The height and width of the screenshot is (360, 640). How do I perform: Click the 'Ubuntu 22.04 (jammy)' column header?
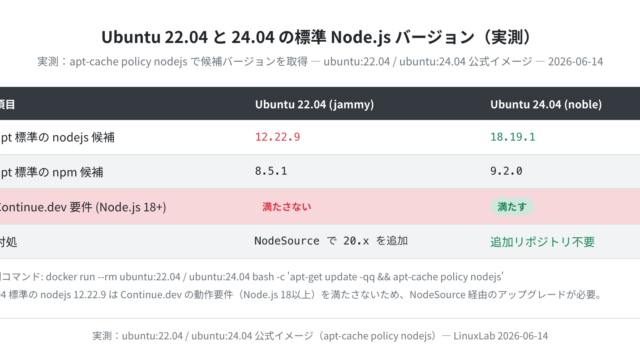[x=314, y=104]
